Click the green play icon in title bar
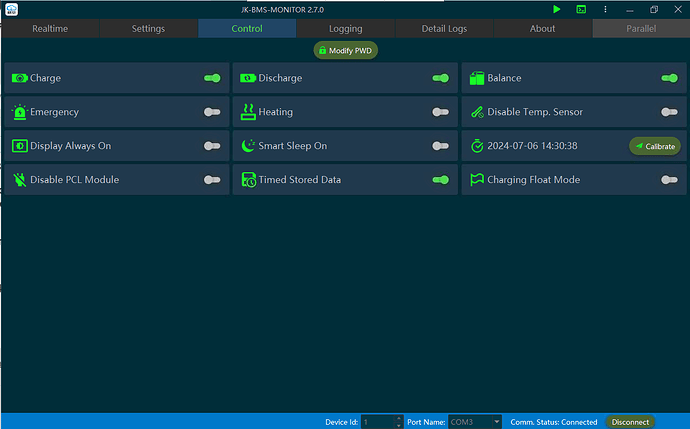690x429 pixels. [557, 9]
